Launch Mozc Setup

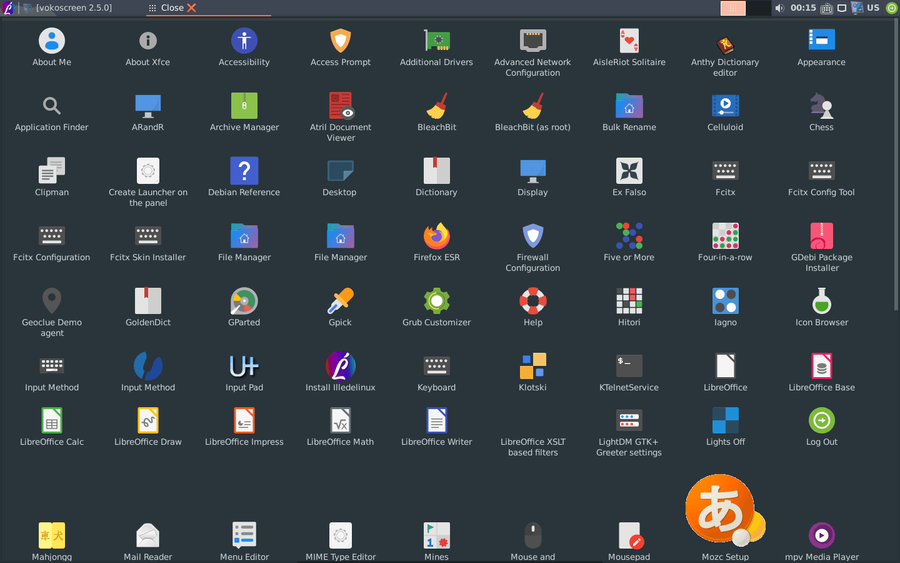click(x=725, y=517)
